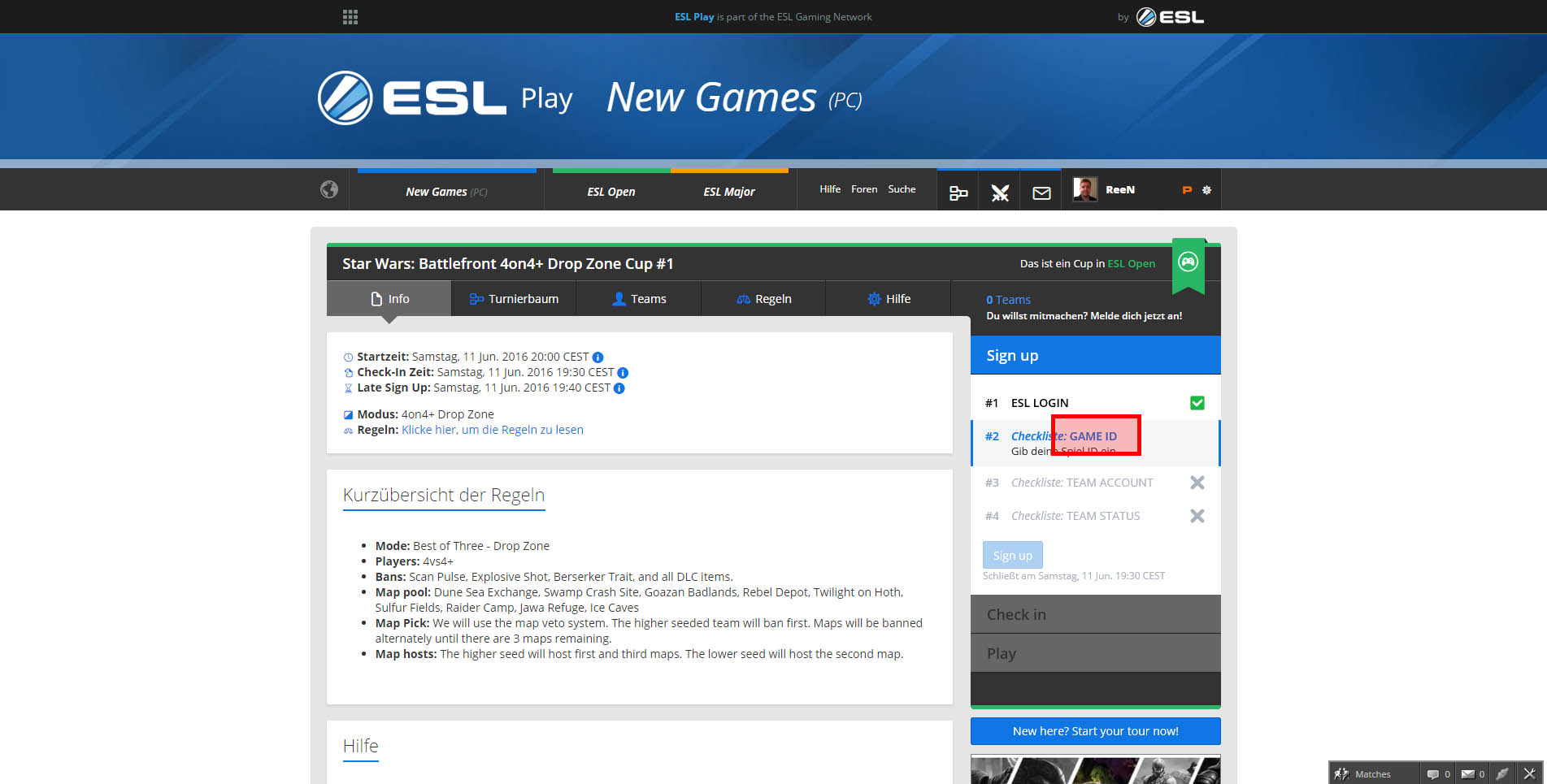This screenshot has width=1547, height=784.
Task: Switch to the Info tab
Action: (x=389, y=299)
